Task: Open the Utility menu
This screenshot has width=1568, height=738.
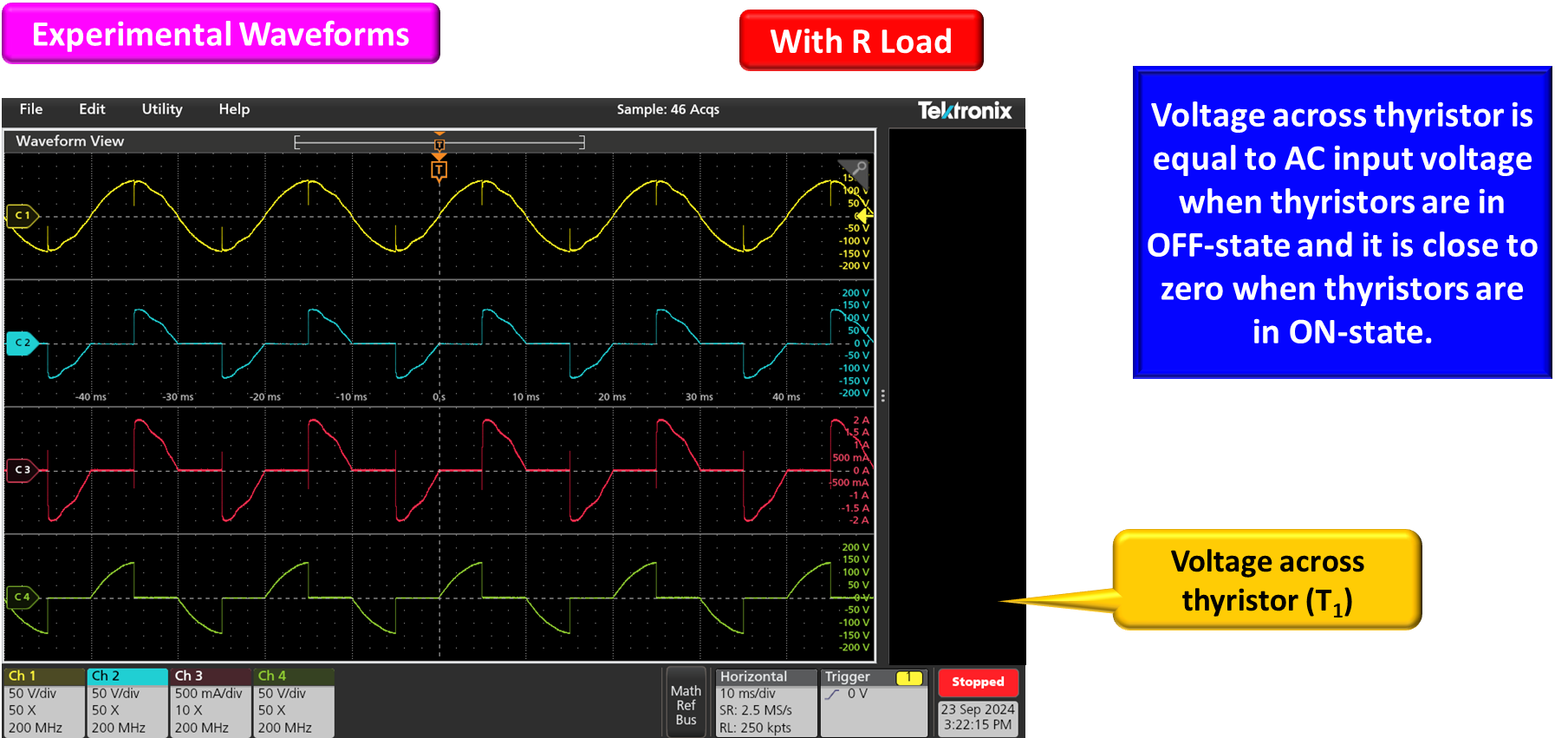Action: (x=162, y=109)
